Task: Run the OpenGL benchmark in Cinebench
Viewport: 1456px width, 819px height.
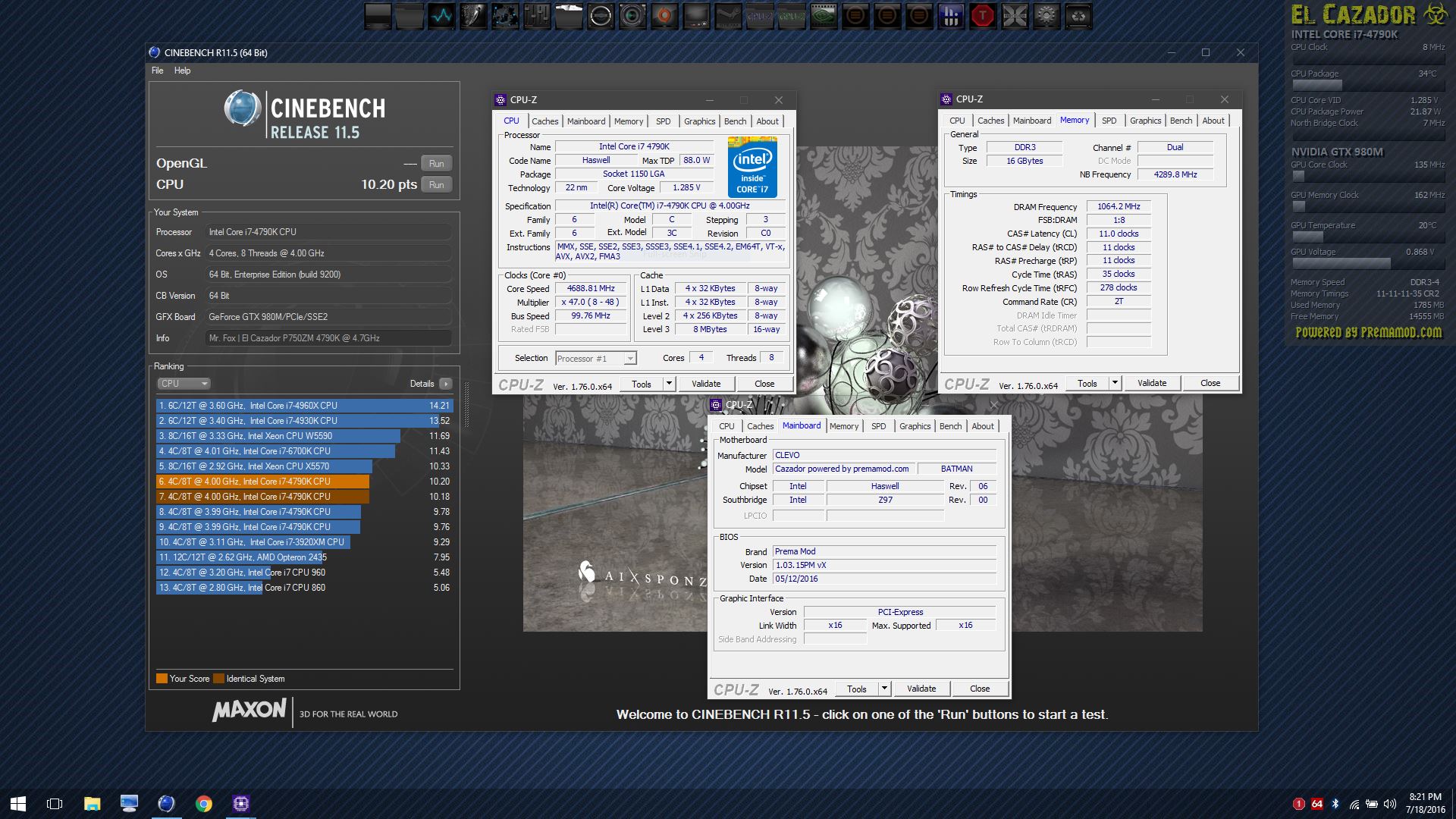Action: (436, 163)
